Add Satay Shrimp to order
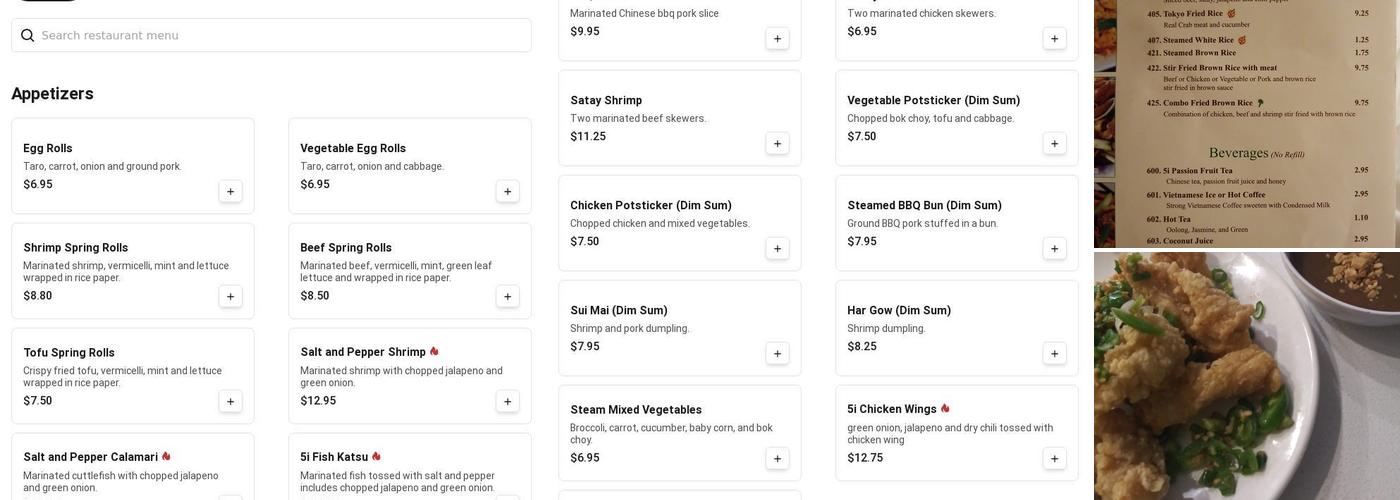This screenshot has width=1400, height=500. click(x=777, y=143)
